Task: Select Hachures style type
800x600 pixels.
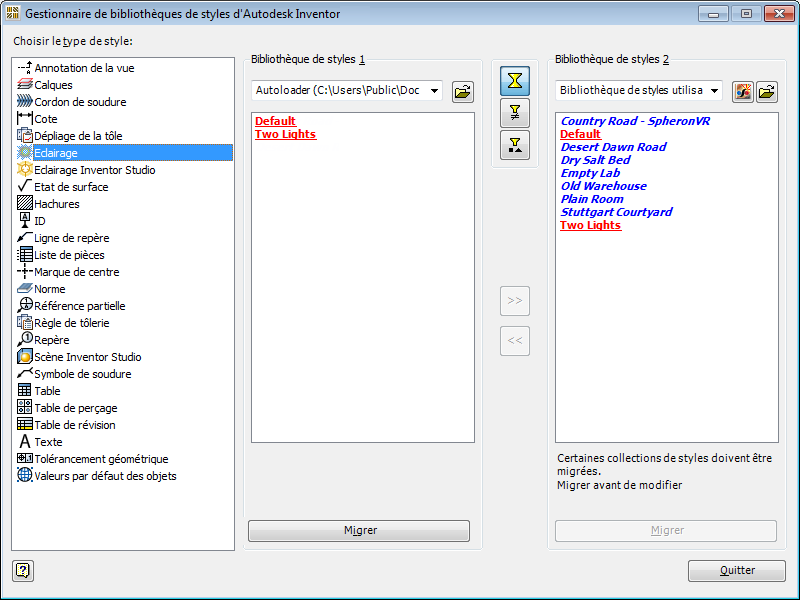Action: click(x=48, y=204)
